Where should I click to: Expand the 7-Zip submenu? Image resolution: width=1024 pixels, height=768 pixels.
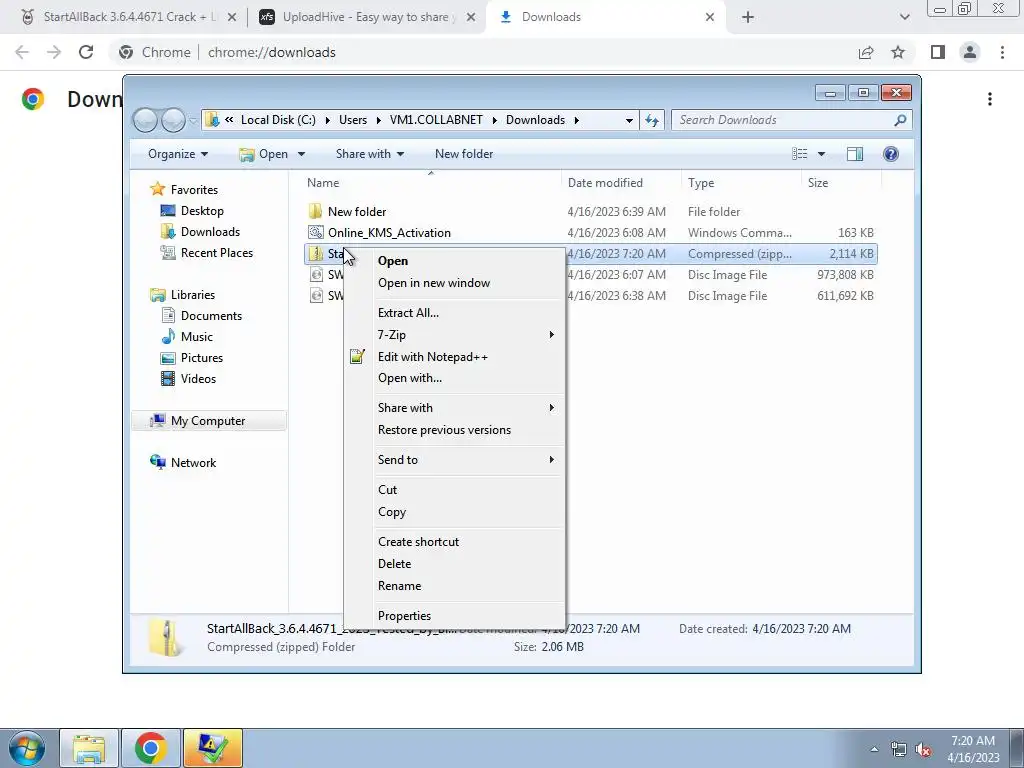[x=454, y=335]
